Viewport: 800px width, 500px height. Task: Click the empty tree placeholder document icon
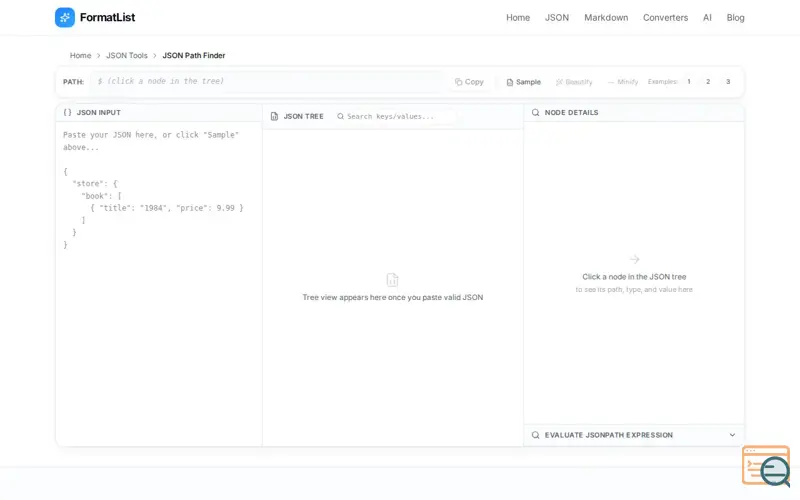[x=392, y=280]
